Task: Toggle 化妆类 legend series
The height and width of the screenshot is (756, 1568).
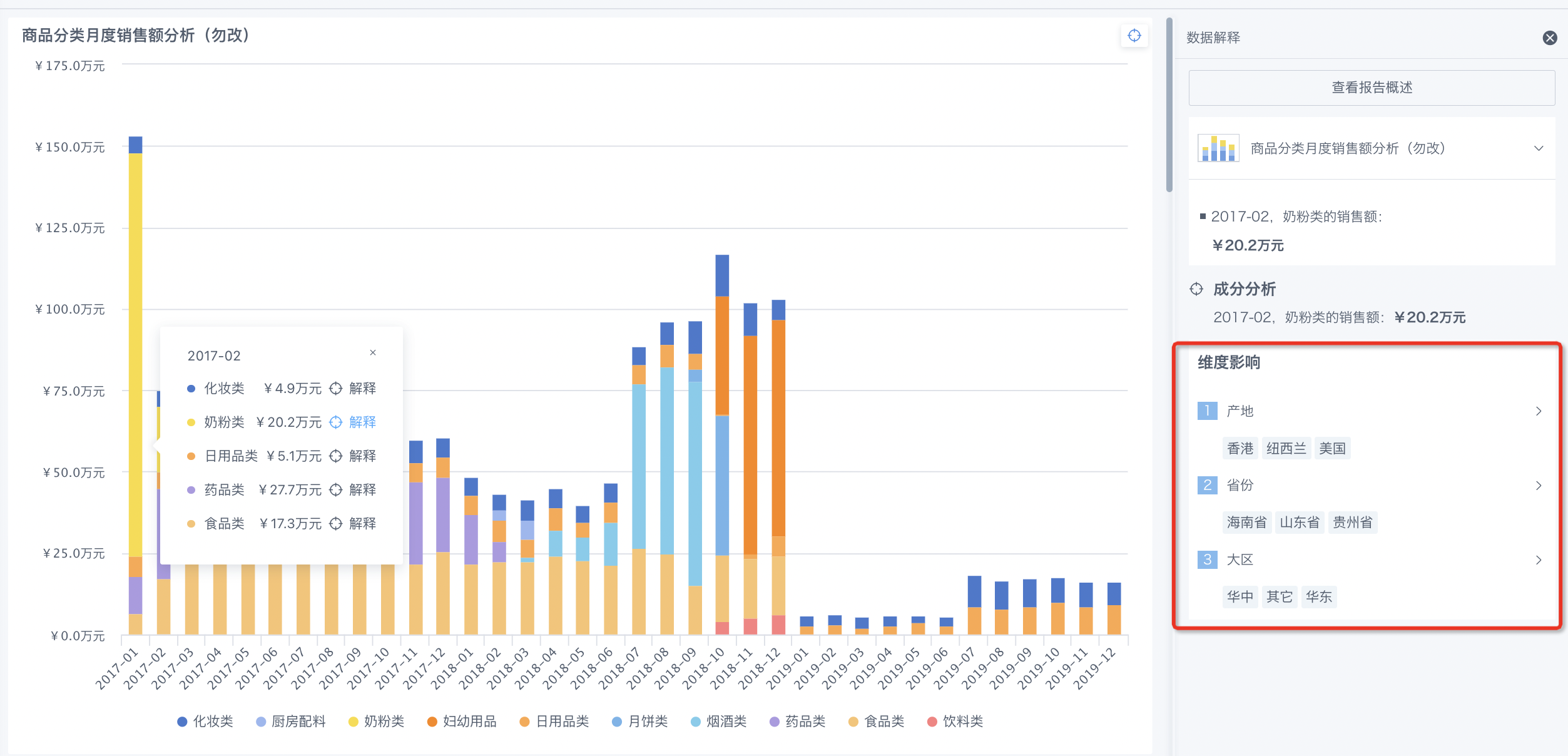Action: (205, 722)
